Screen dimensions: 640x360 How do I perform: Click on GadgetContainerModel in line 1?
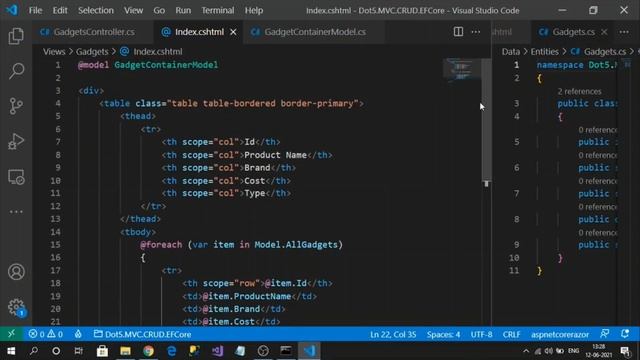pyautogui.click(x=166, y=65)
